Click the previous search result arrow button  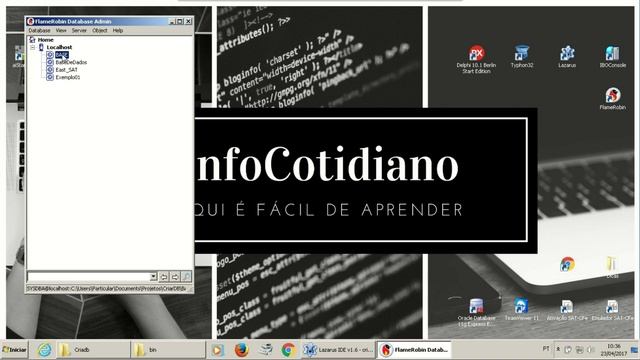pyautogui.click(x=164, y=277)
